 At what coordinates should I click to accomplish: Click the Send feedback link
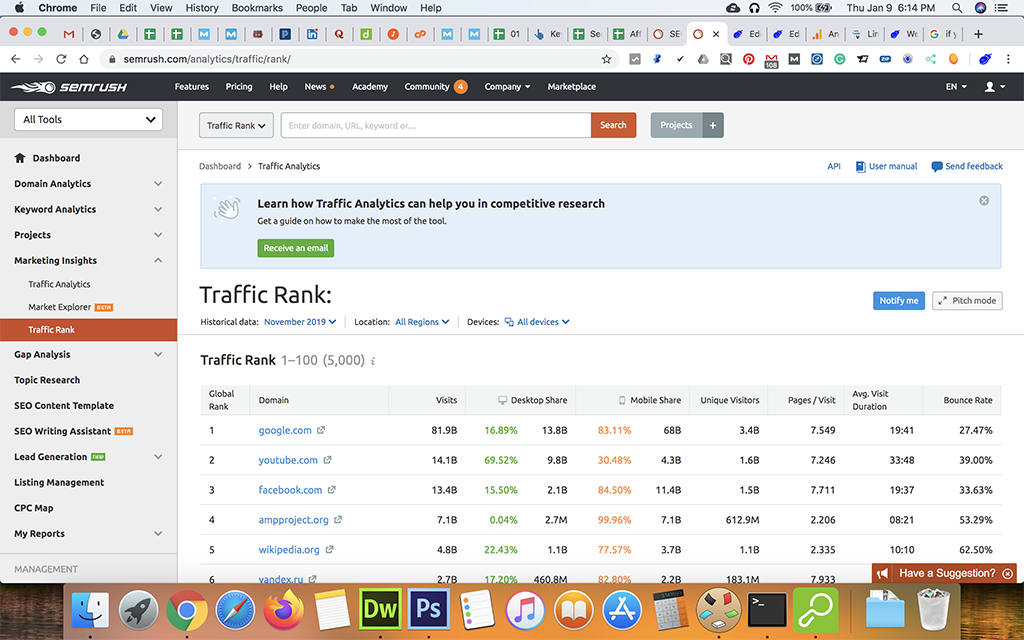(x=967, y=167)
